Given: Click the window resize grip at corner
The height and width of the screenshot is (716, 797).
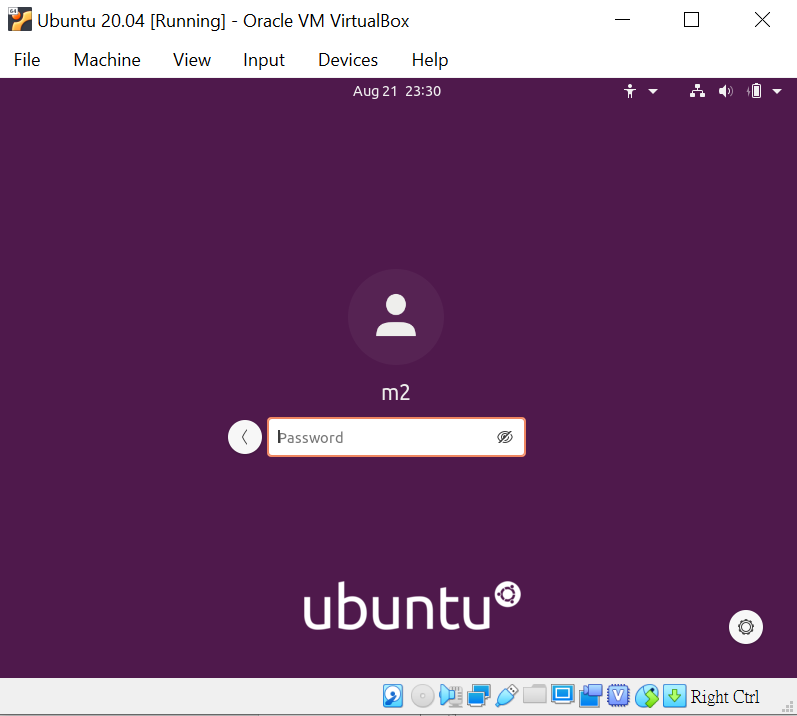Looking at the screenshot, I should pyautogui.click(x=788, y=707).
